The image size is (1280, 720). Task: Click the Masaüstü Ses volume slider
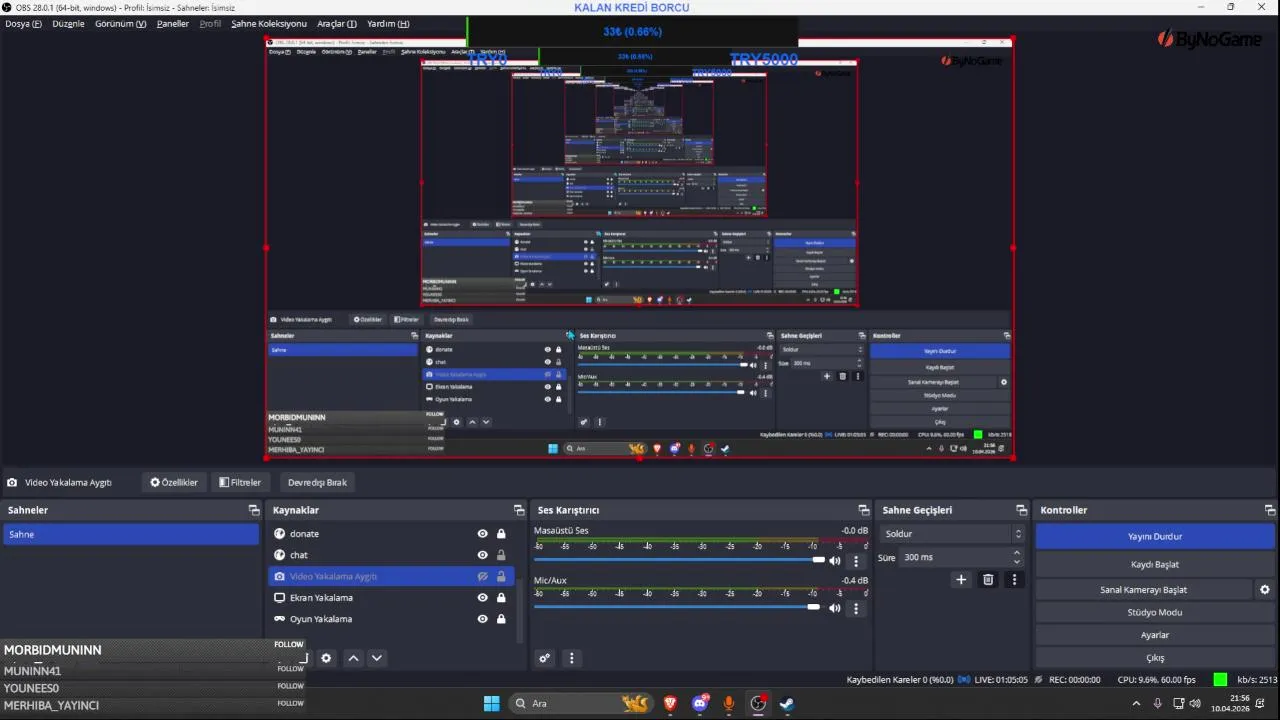pyautogui.click(x=679, y=560)
